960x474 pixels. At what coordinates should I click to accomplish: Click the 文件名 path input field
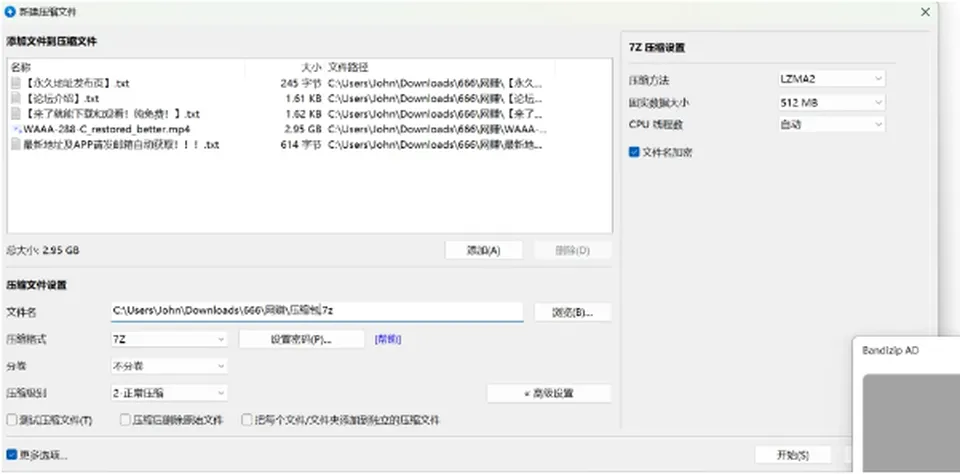(x=317, y=311)
